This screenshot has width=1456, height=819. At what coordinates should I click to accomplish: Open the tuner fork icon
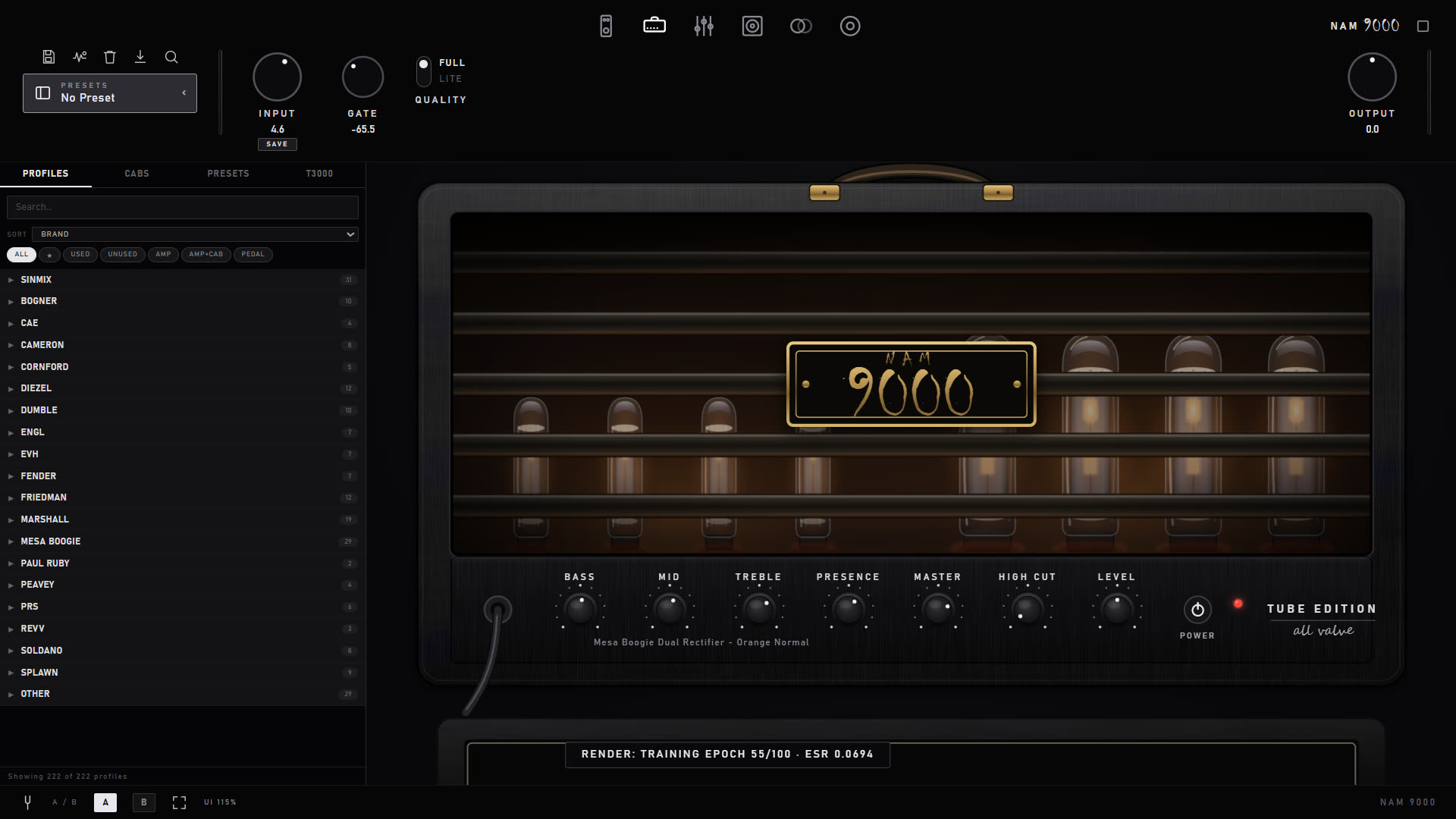[27, 802]
